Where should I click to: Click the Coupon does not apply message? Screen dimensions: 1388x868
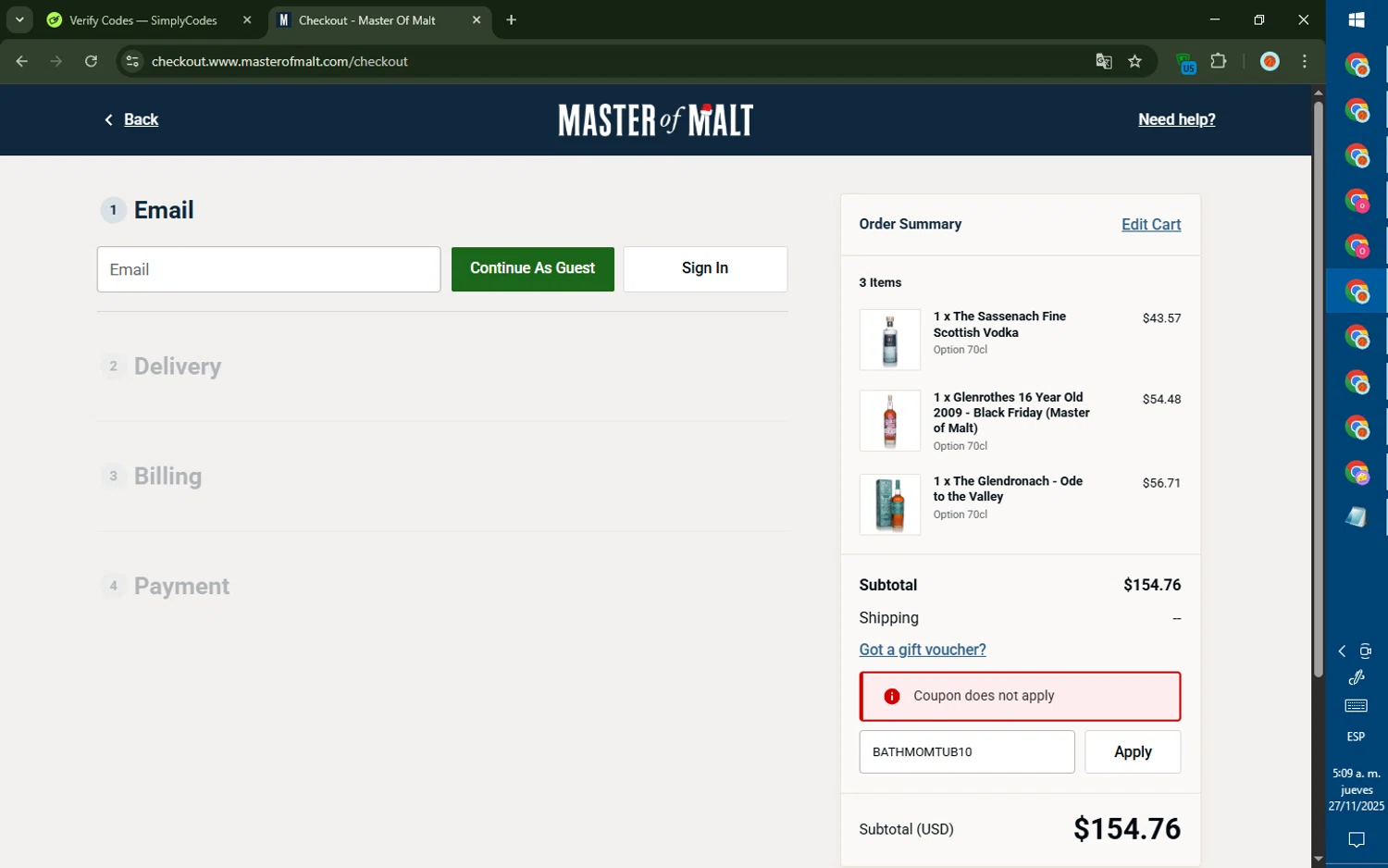(984, 696)
